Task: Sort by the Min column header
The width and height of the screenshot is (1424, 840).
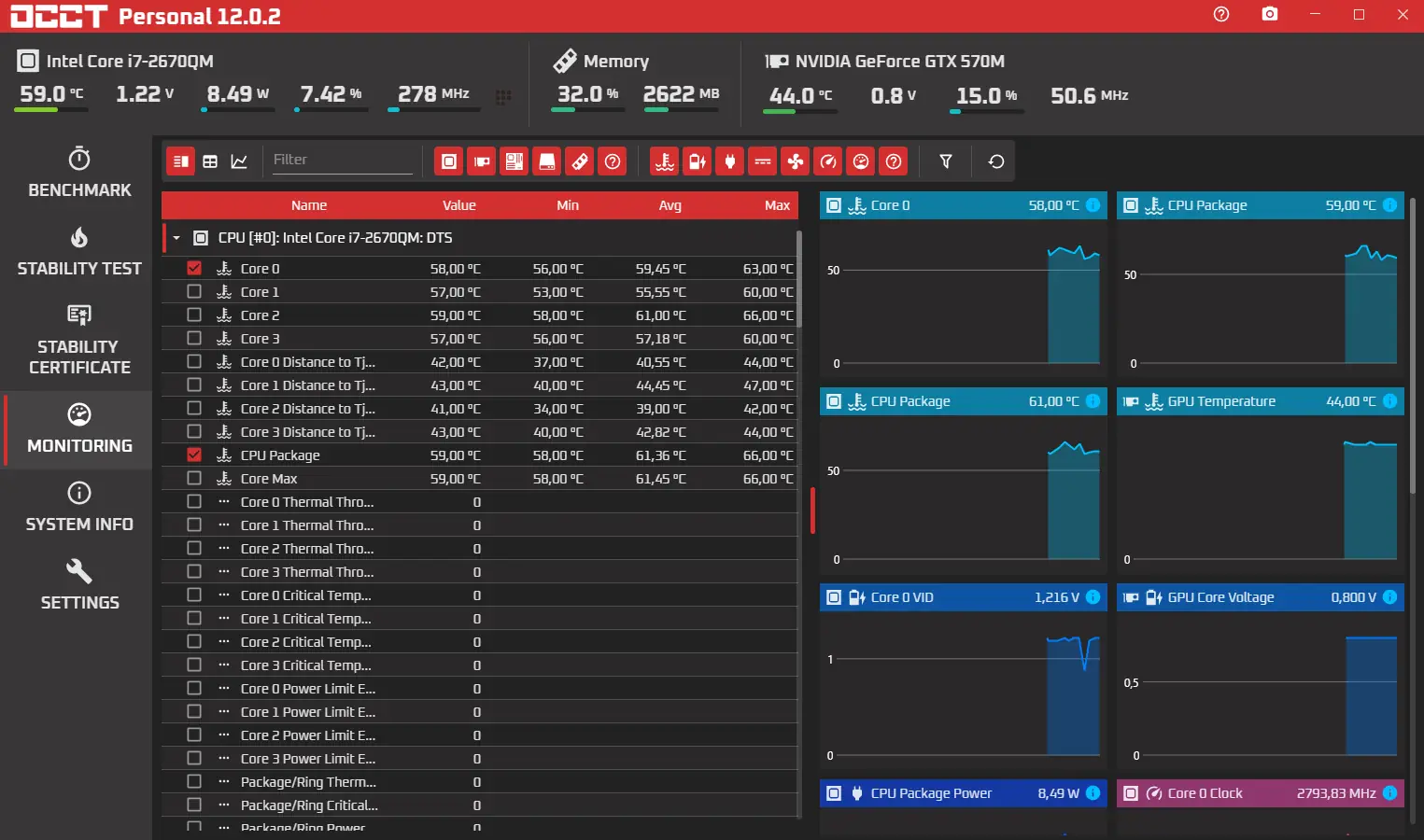Action: [568, 205]
